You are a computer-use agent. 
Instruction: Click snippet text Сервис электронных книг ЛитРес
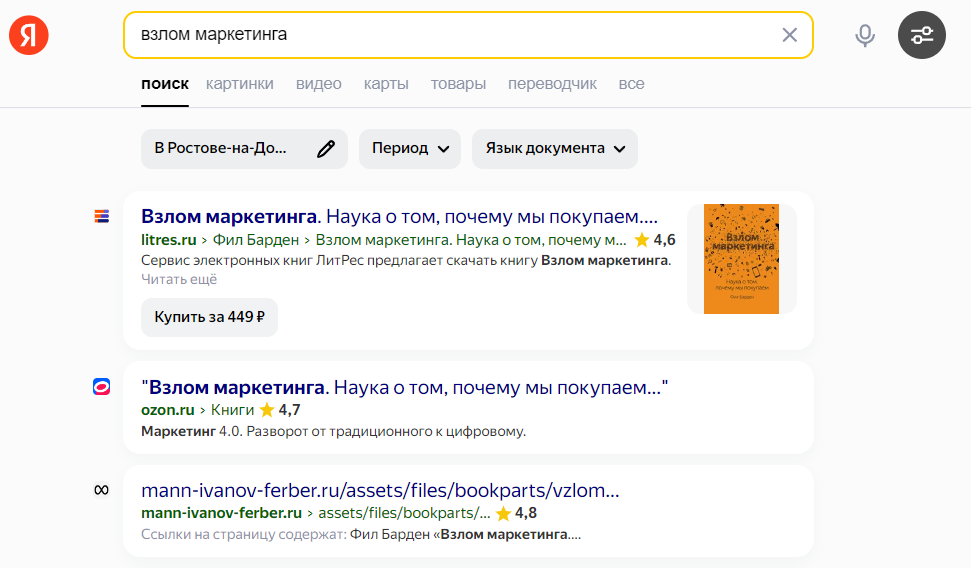coord(406,261)
